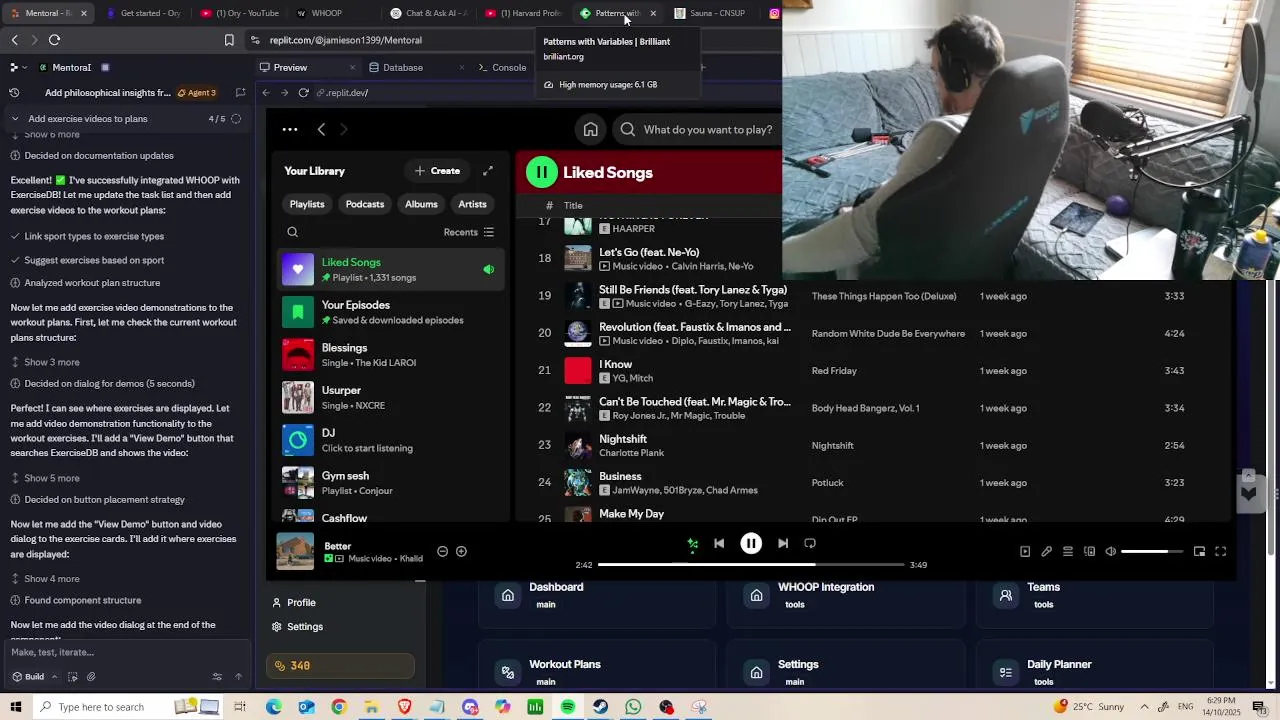Screen dimensions: 1280x720
Task: Mute the Spotify volume speaker icon
Action: 1110,551
